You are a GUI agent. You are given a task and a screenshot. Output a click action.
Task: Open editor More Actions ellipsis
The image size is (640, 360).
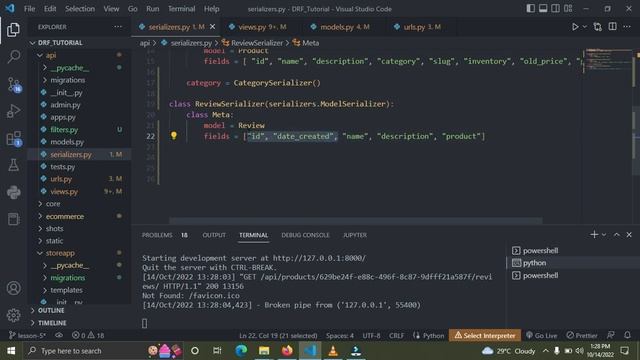[627, 27]
